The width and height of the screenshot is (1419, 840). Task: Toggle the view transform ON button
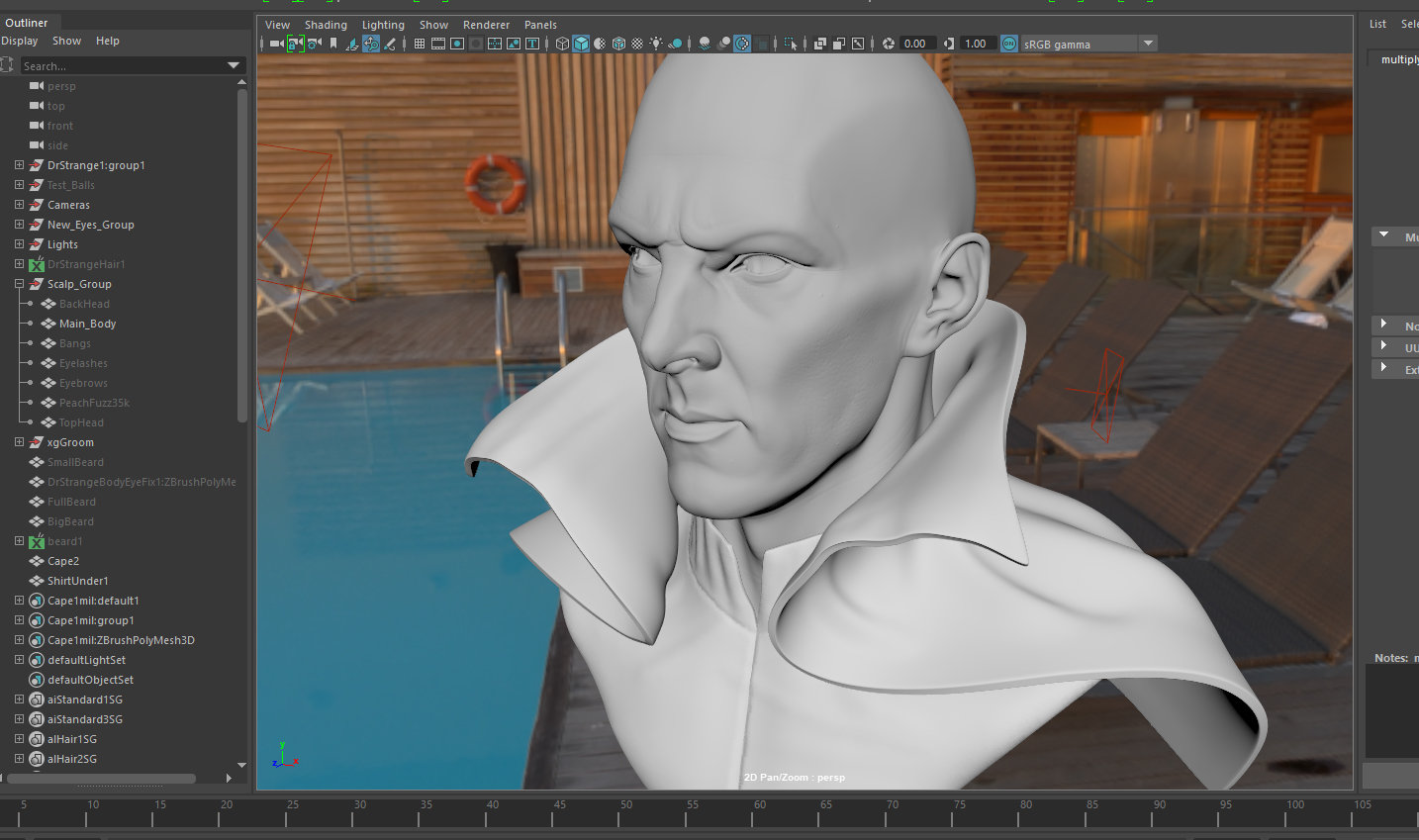[x=1009, y=44]
